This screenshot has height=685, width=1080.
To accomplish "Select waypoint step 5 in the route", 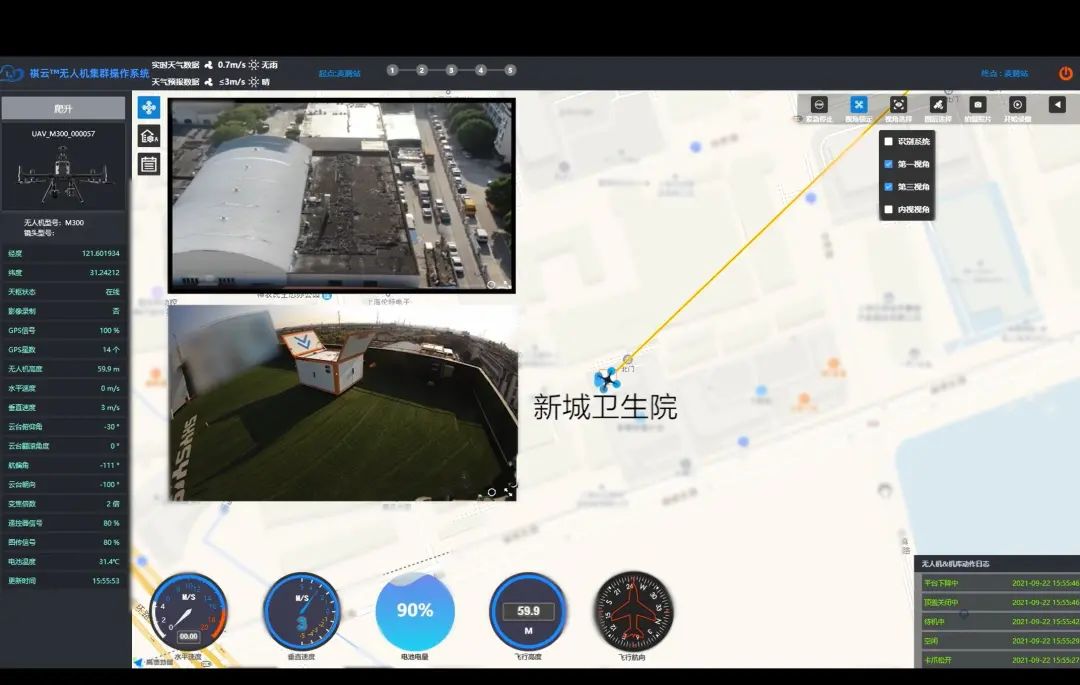I will point(510,70).
